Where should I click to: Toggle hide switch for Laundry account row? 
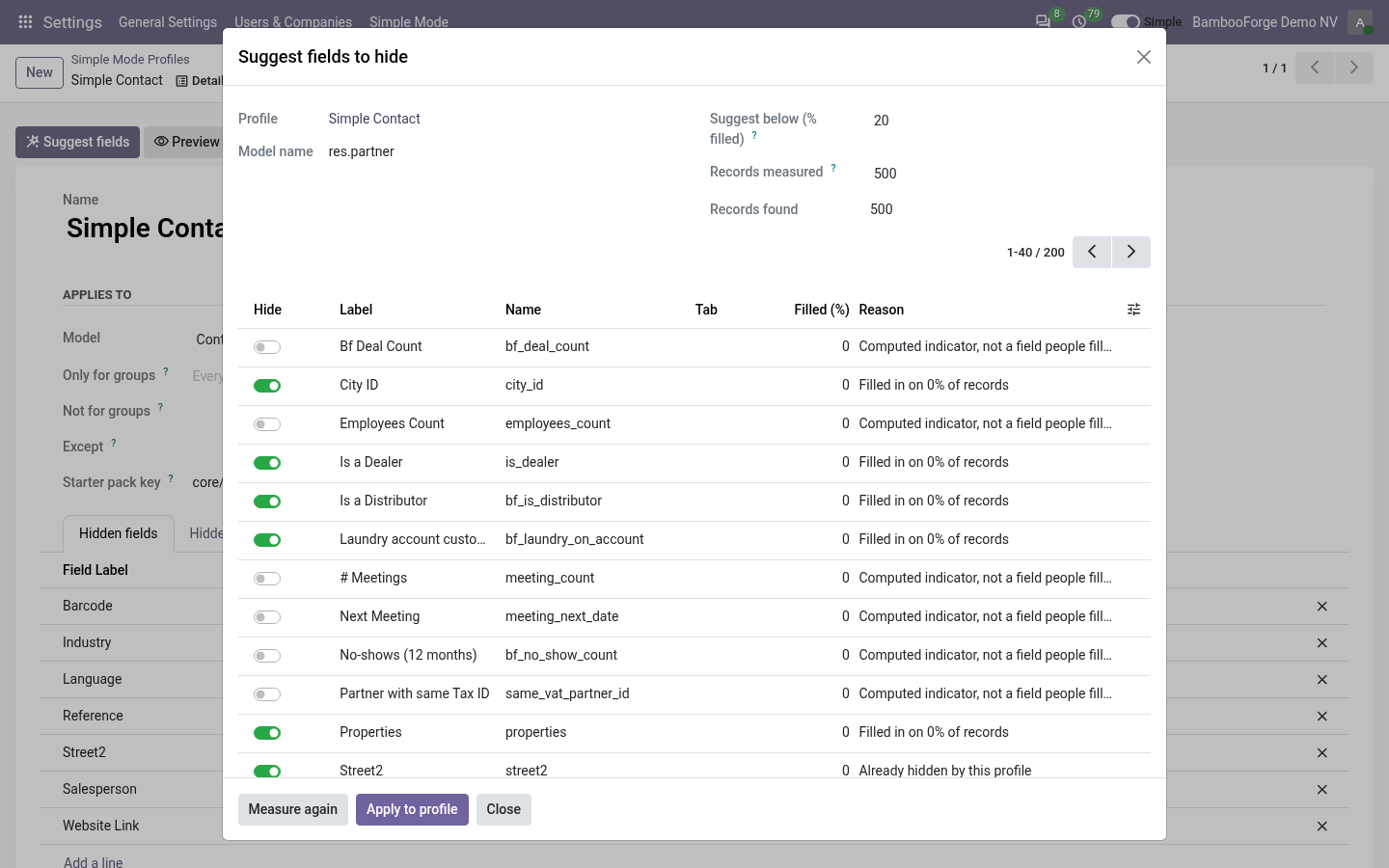[267, 540]
